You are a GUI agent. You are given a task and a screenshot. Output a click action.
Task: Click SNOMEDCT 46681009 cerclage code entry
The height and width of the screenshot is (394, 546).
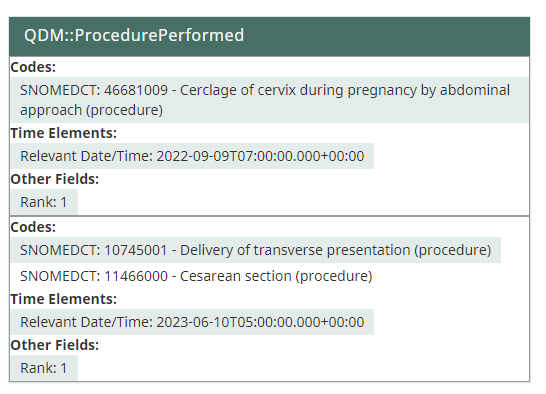[x=269, y=100]
